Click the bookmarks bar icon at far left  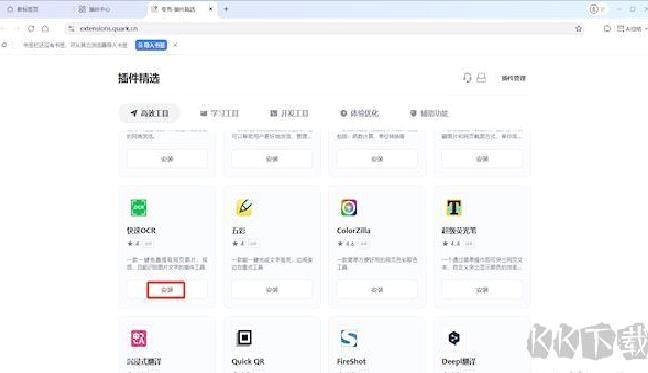click(x=4, y=45)
